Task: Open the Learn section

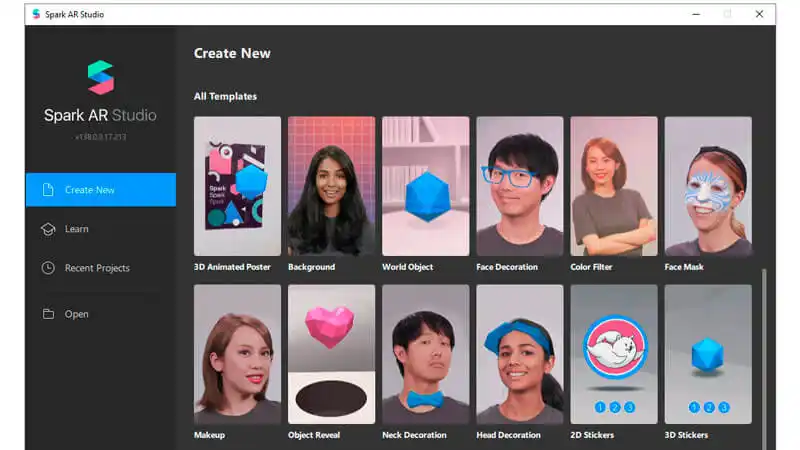Action: click(x=77, y=229)
